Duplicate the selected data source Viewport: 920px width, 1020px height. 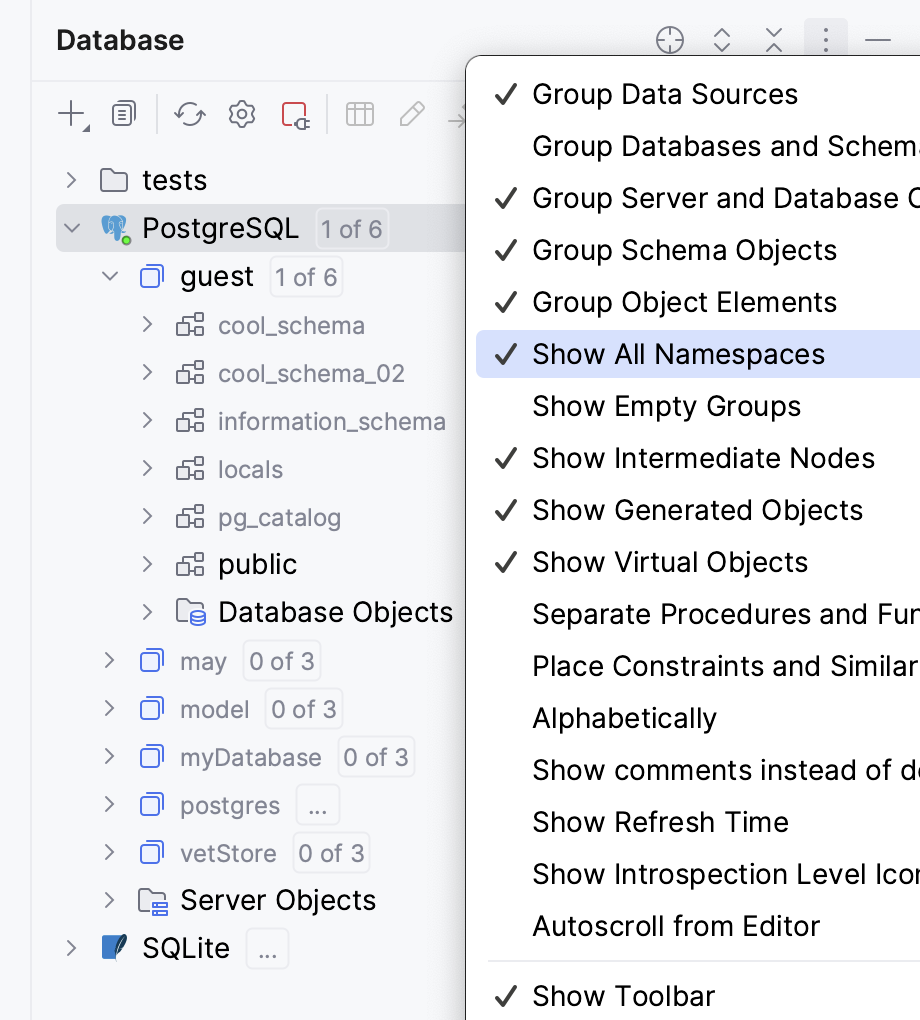tap(123, 113)
